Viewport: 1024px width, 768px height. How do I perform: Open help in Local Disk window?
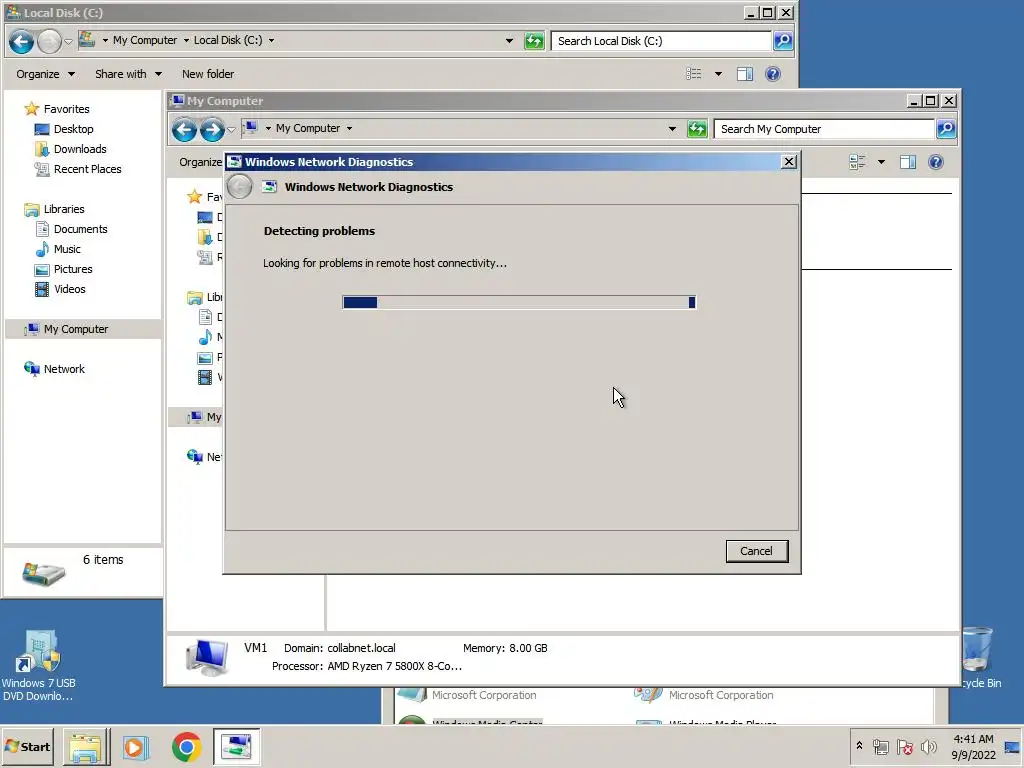773,74
